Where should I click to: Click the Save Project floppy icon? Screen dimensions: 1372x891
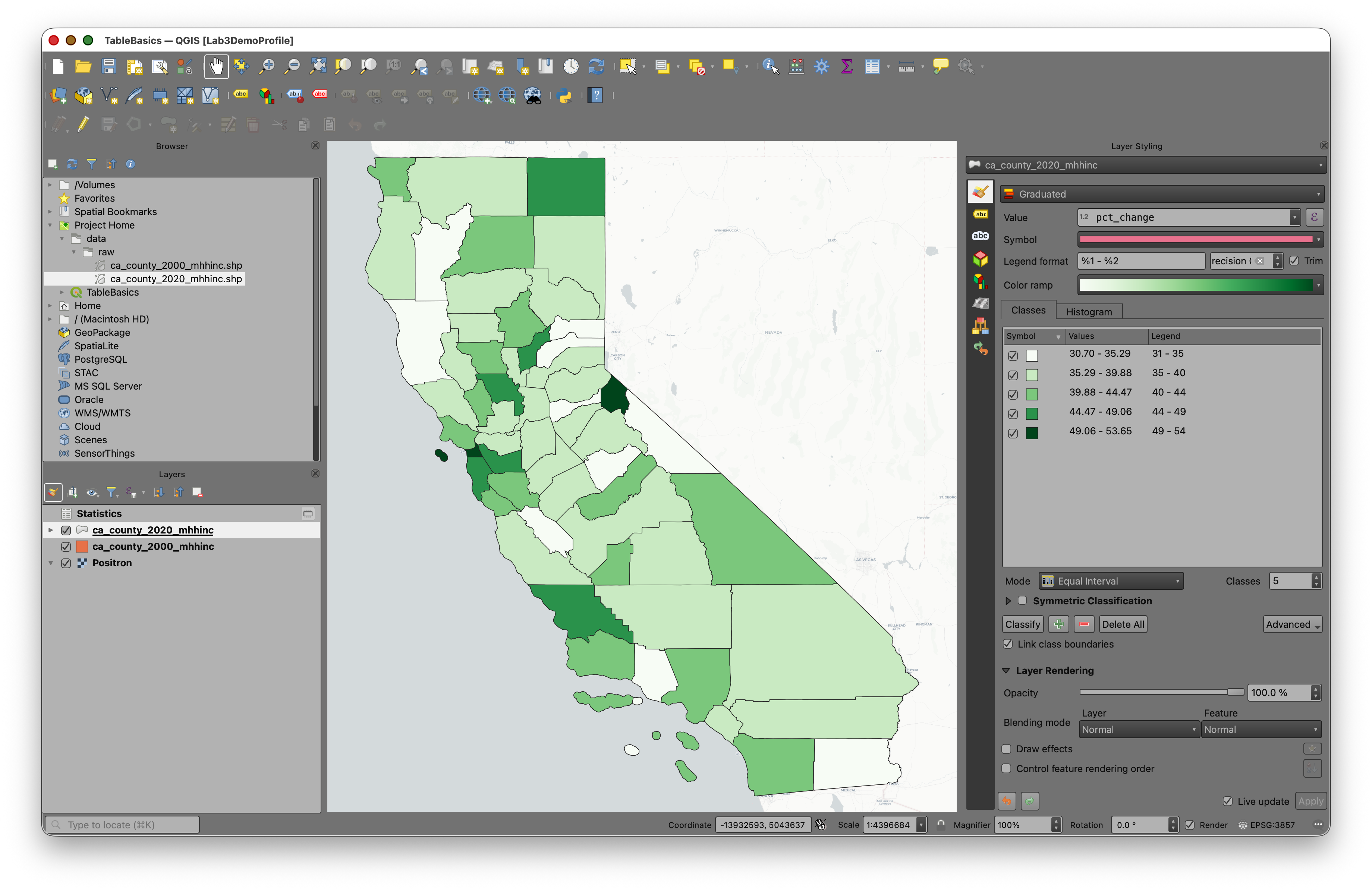pyautogui.click(x=108, y=66)
